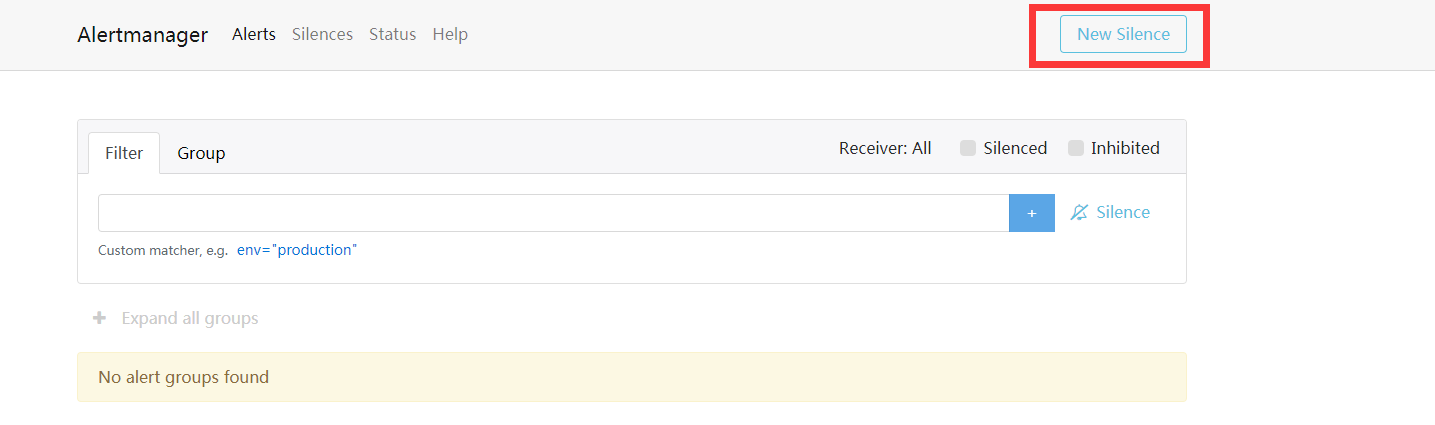Screen dimensions: 1435x425
Task: Open the Help nav link
Action: [x=450, y=34]
